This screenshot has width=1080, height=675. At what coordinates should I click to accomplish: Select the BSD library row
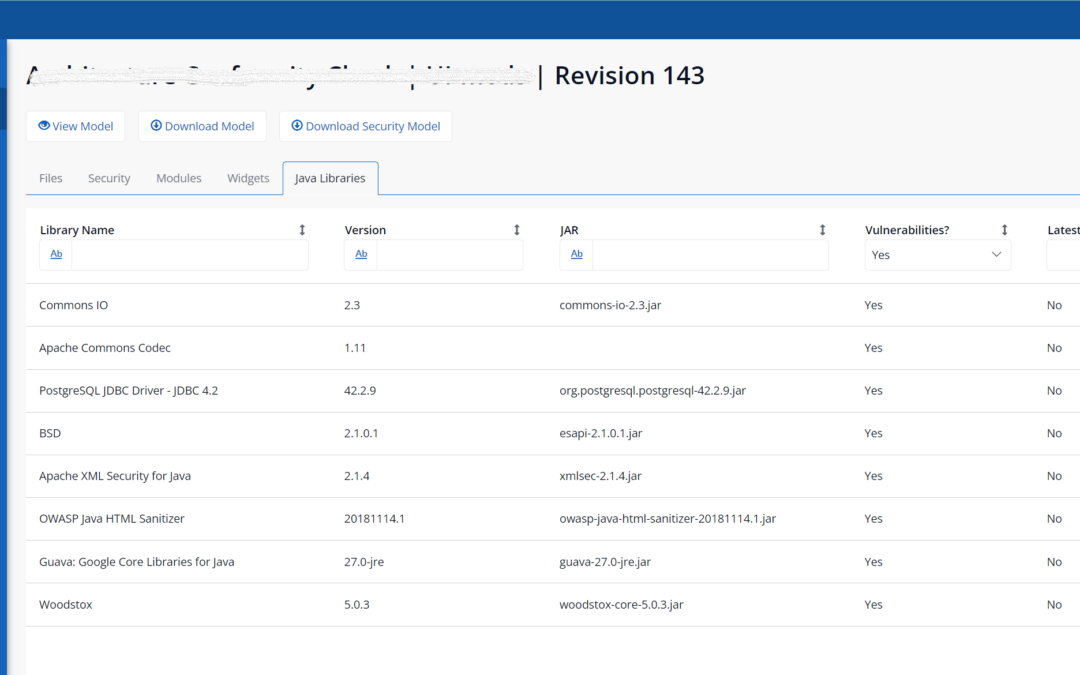click(x=553, y=433)
